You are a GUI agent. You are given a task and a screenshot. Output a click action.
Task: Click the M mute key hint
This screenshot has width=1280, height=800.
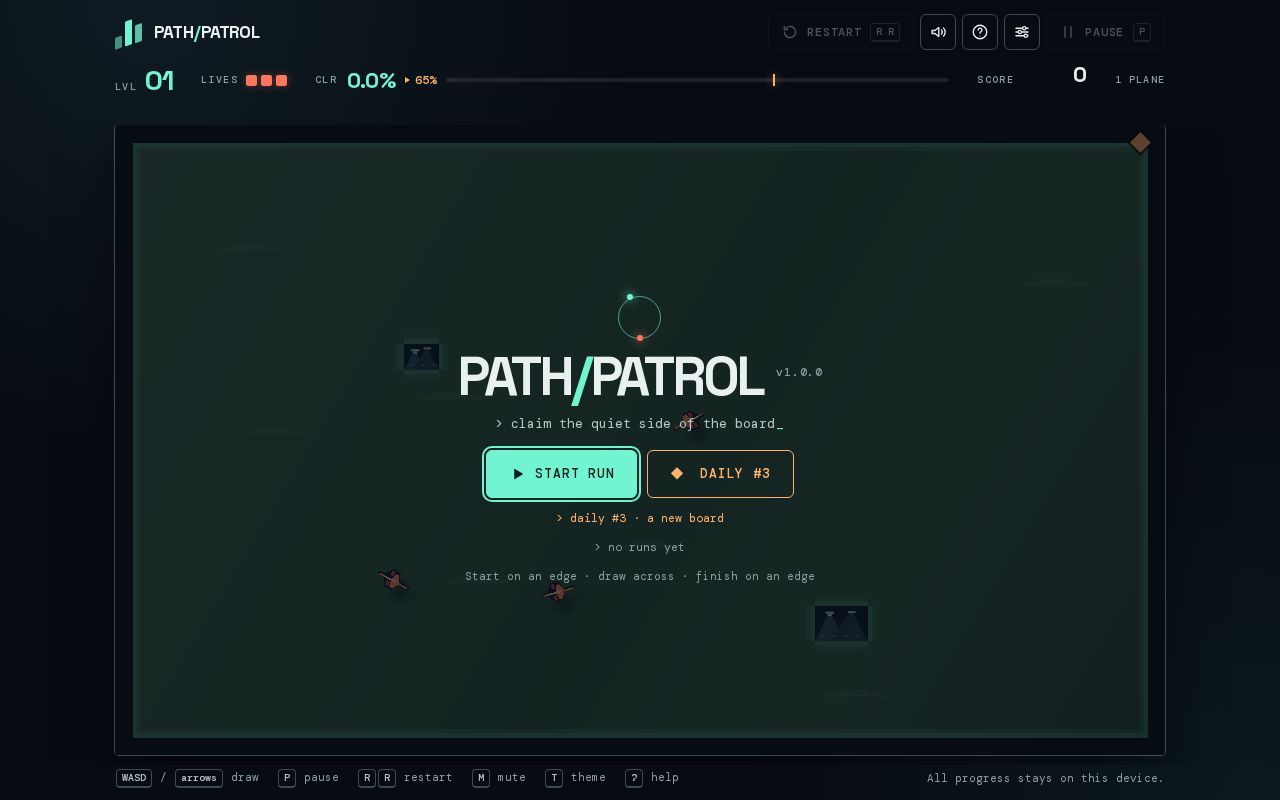tap(481, 778)
